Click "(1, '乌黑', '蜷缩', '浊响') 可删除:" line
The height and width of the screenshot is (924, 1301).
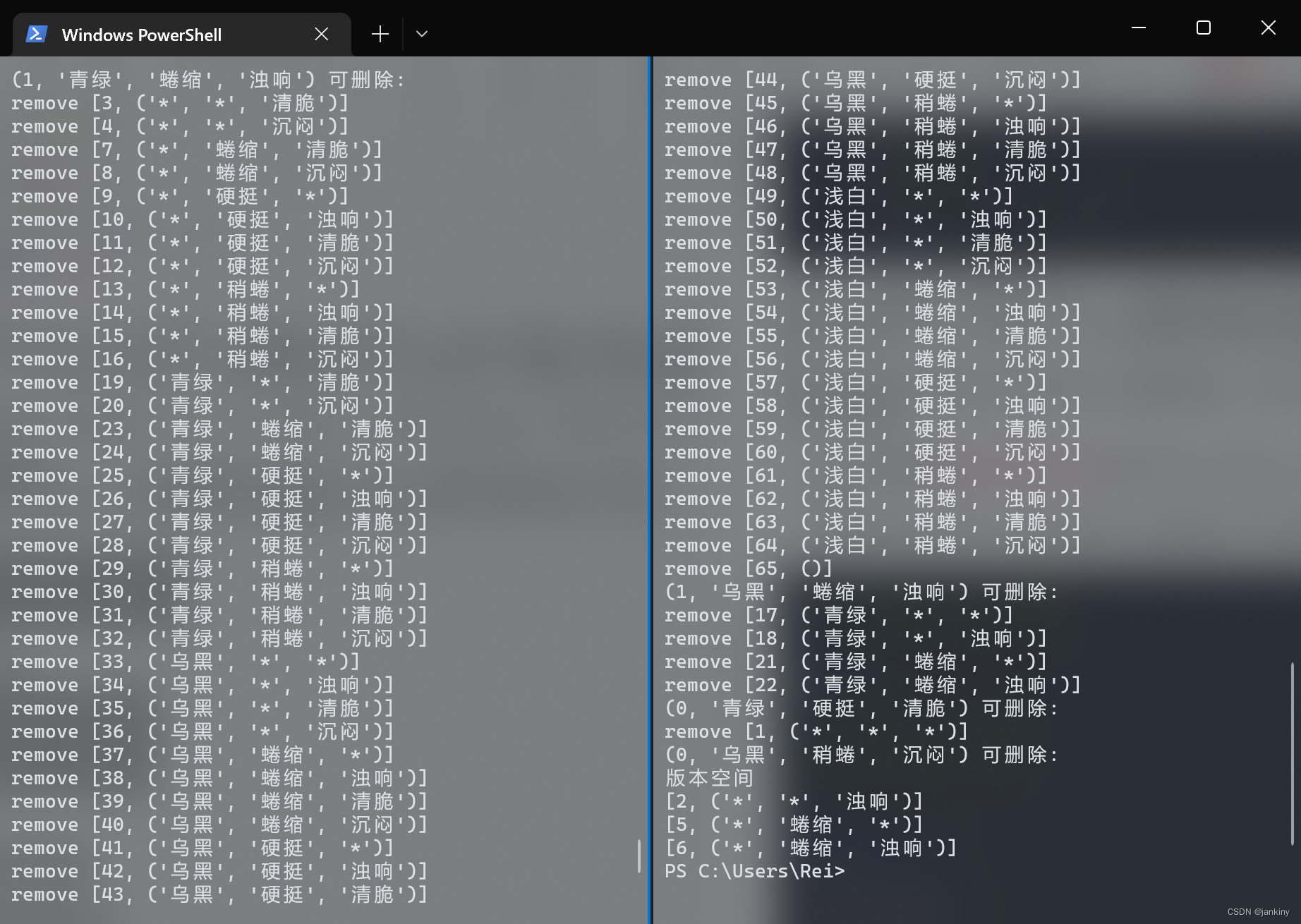(x=862, y=592)
